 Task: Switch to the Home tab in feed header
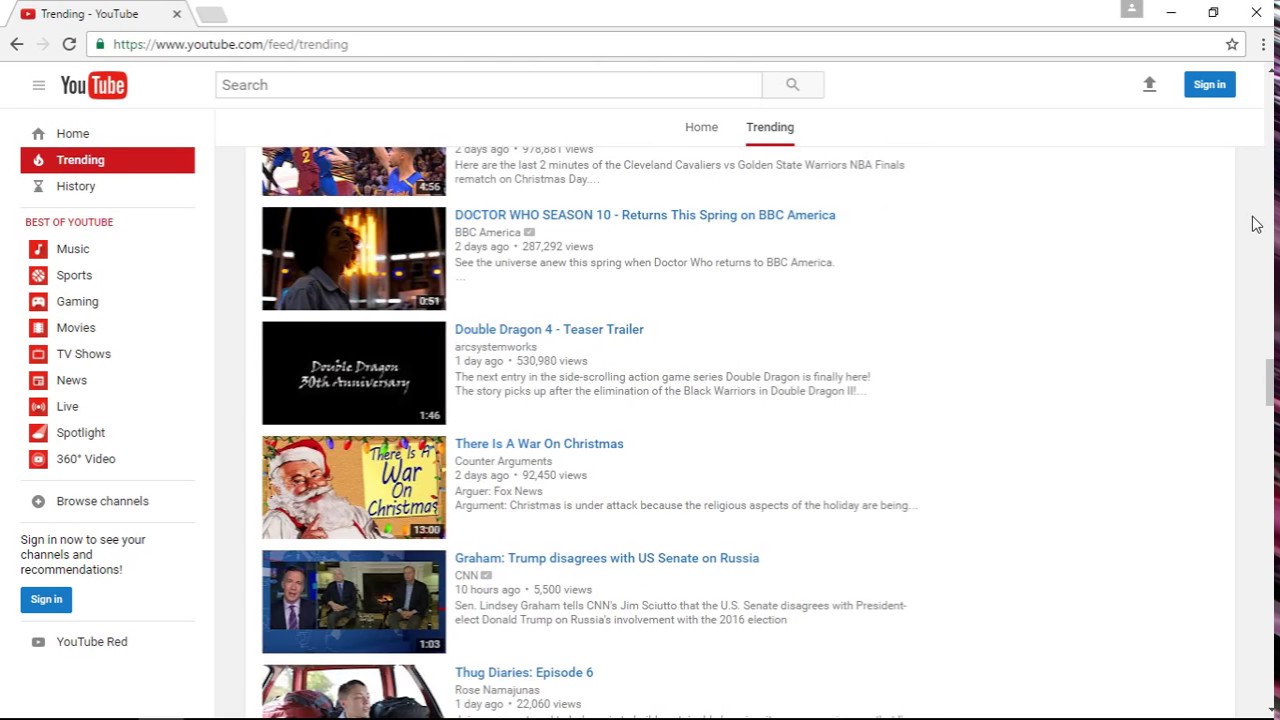[x=701, y=127]
